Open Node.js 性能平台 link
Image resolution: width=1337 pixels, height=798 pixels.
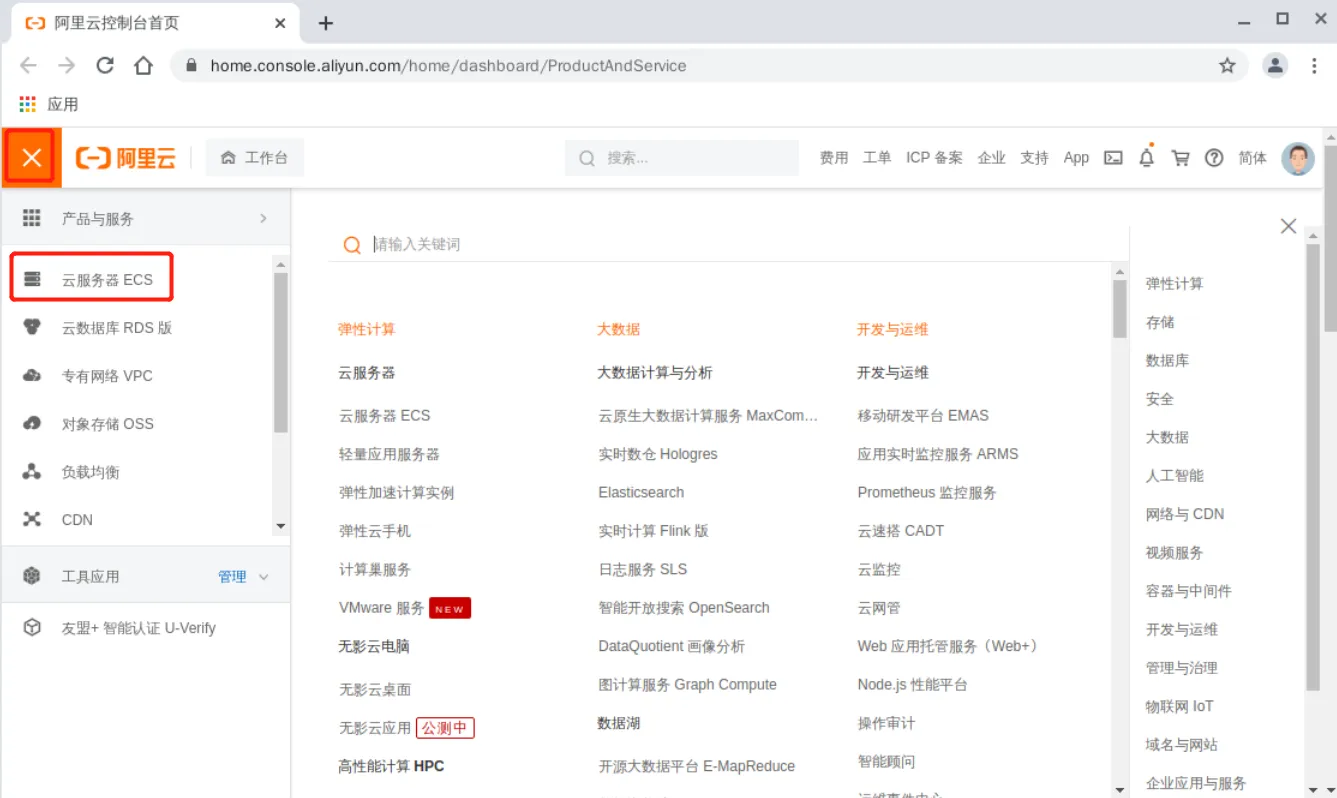(x=912, y=685)
